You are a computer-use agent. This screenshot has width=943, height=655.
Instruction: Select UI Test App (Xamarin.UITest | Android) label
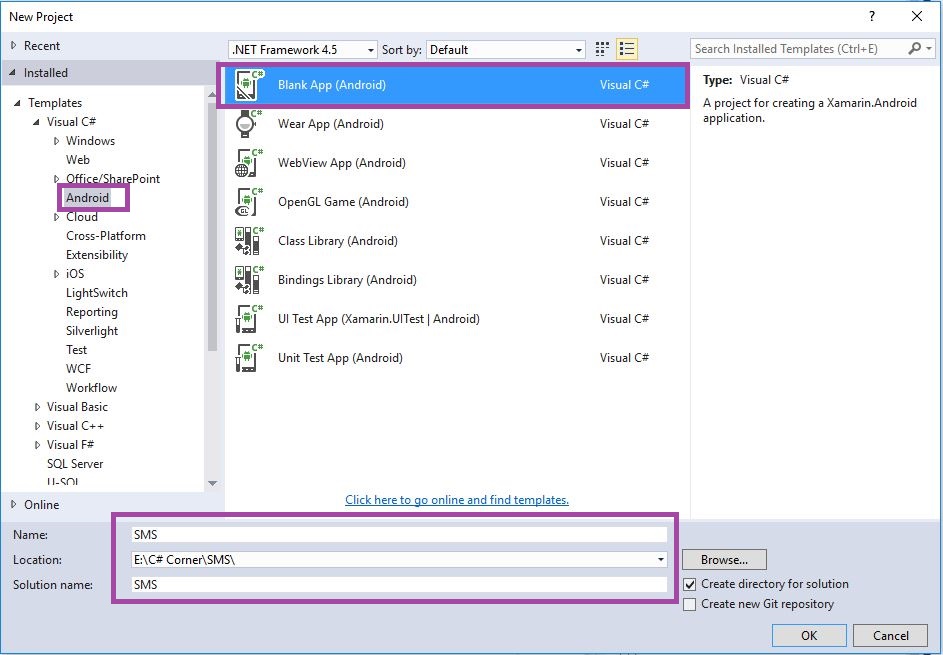(x=379, y=319)
